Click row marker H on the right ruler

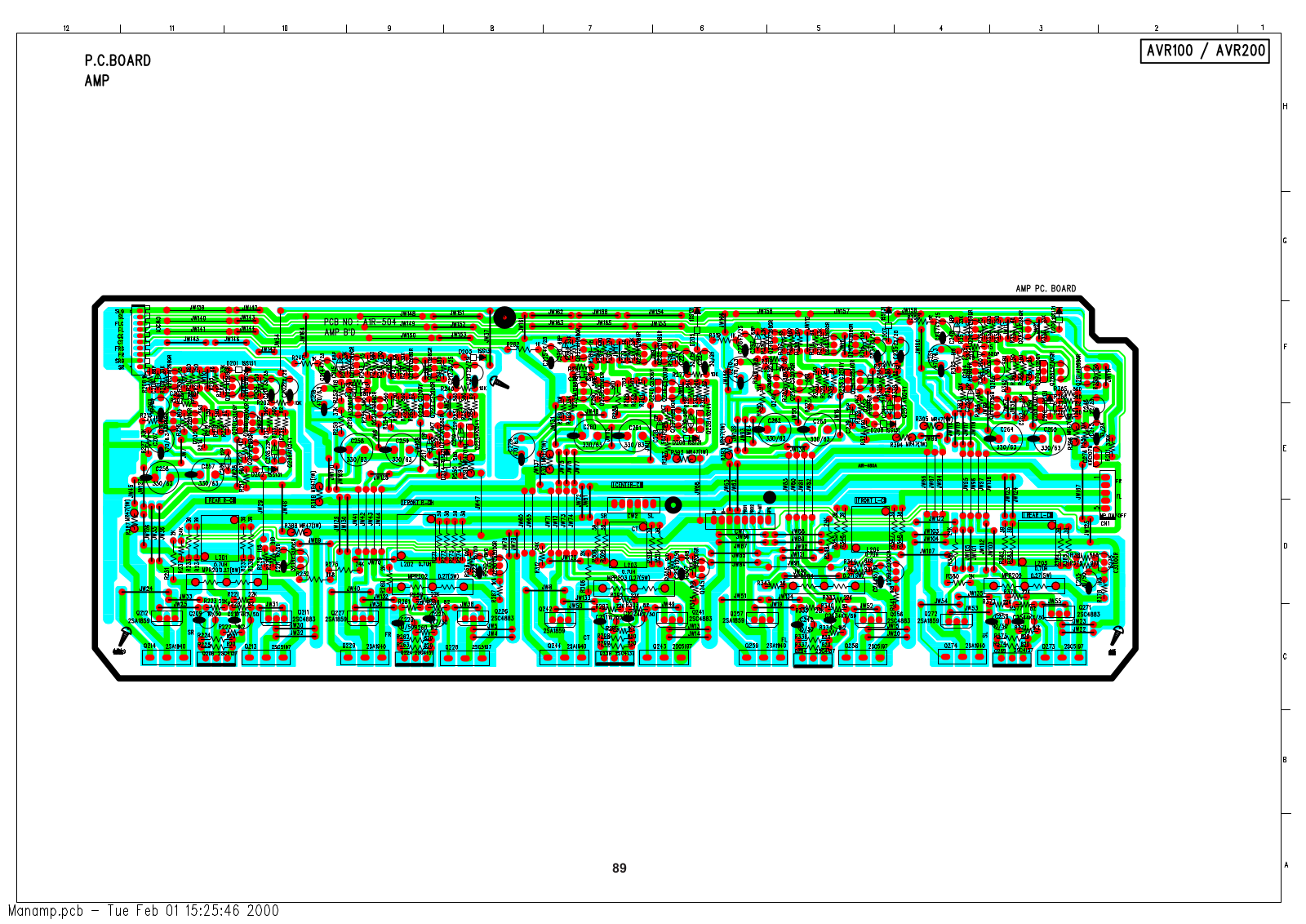coord(1286,106)
